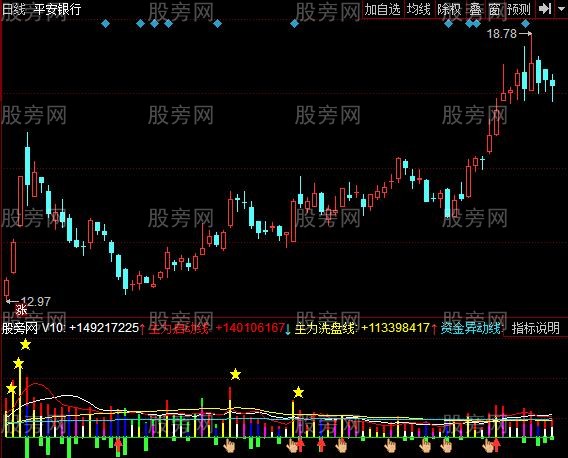Screen dimensions: 568x458
Task: Toggle the 均线 moving average lines
Action: tap(418, 9)
